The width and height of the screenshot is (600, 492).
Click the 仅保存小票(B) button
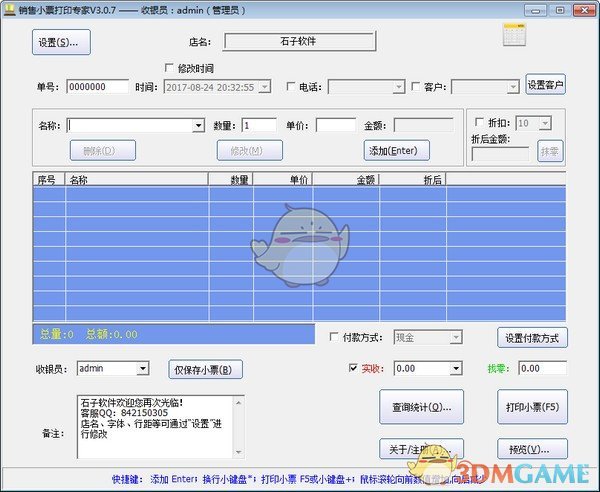coord(205,370)
